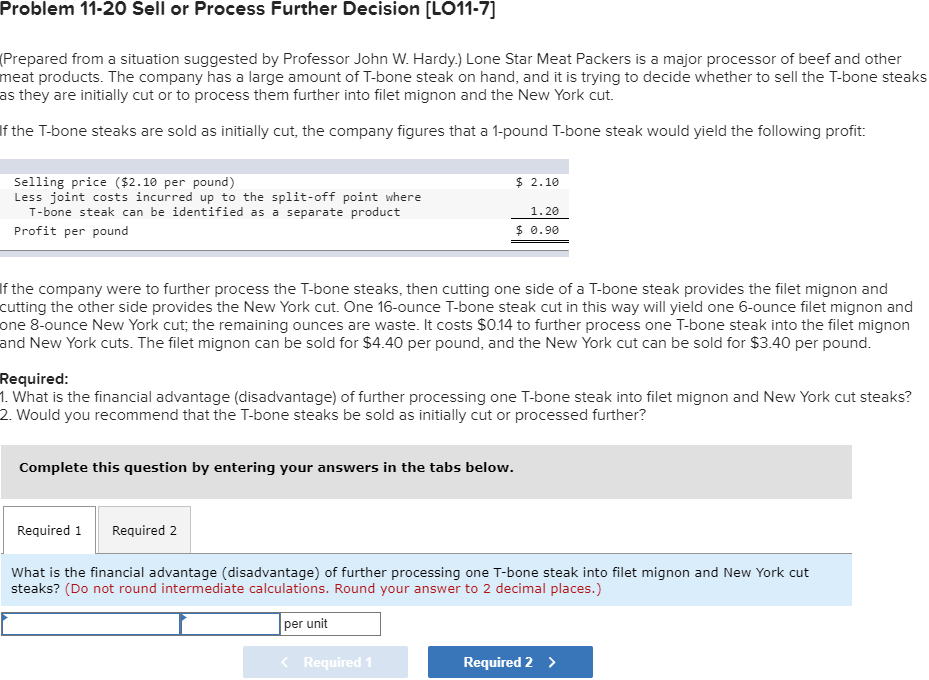This screenshot has height=680, width=929.
Task: Switch to the Required 2 tab
Action: pos(143,530)
